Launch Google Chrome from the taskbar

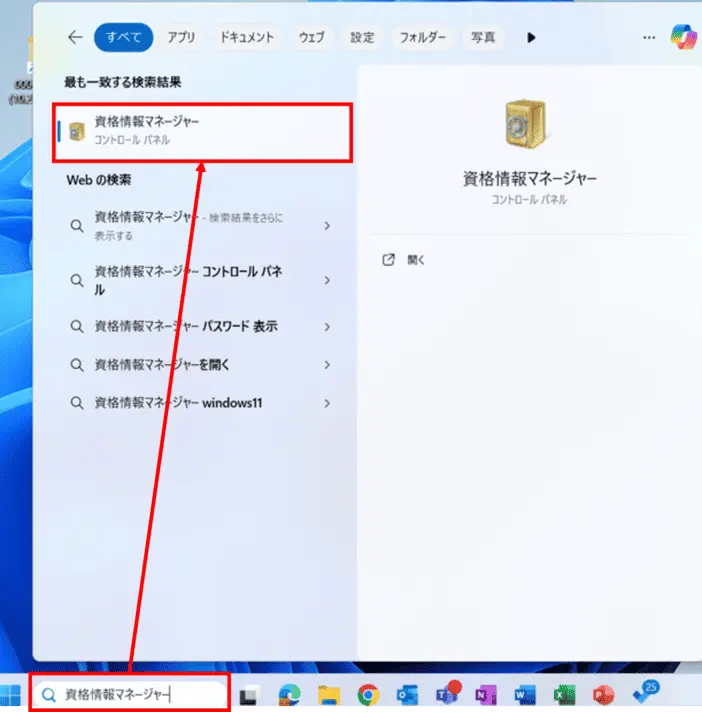pyautogui.click(x=368, y=694)
